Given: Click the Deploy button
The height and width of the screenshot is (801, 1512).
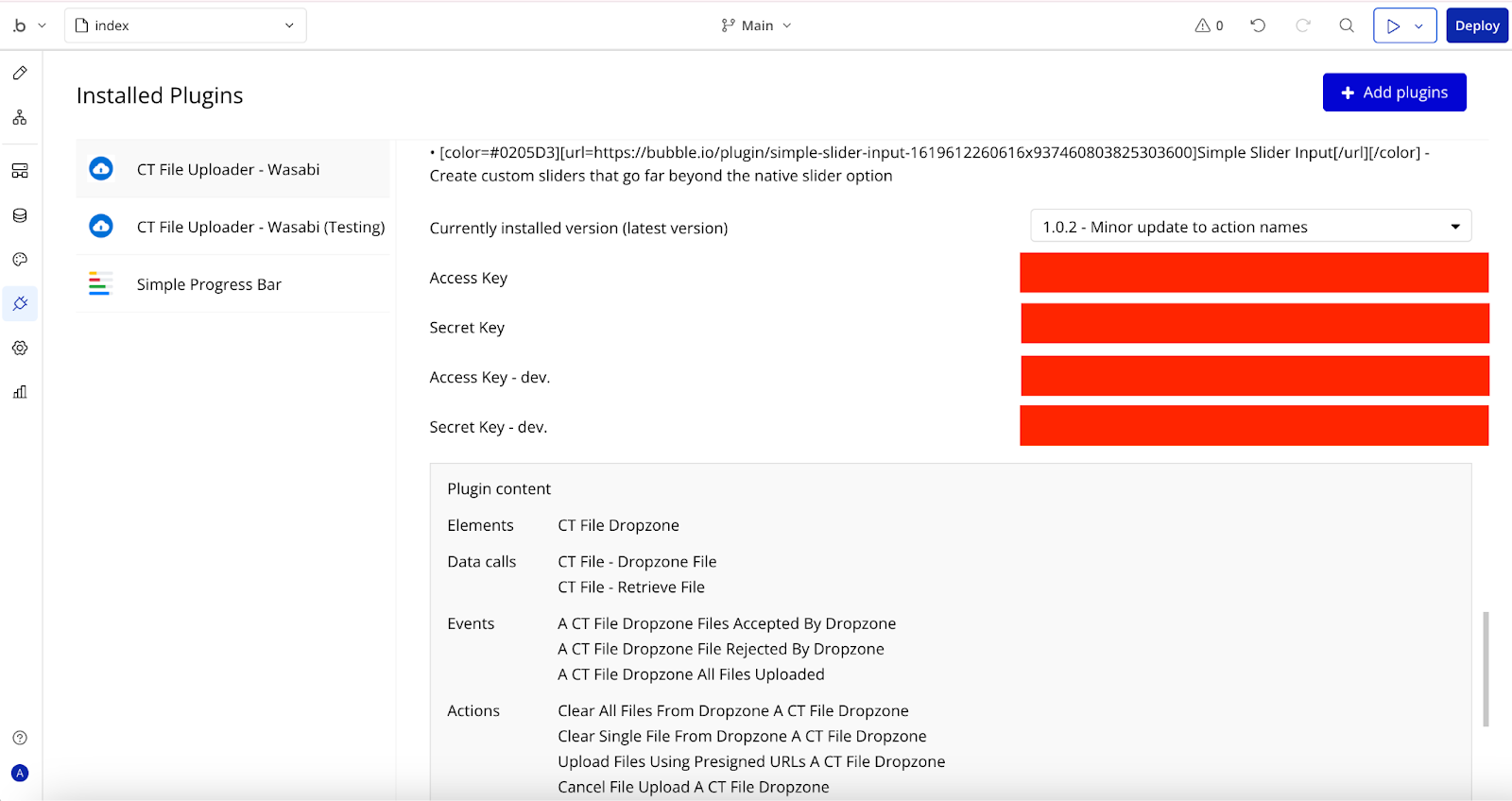Looking at the screenshot, I should pos(1477,26).
